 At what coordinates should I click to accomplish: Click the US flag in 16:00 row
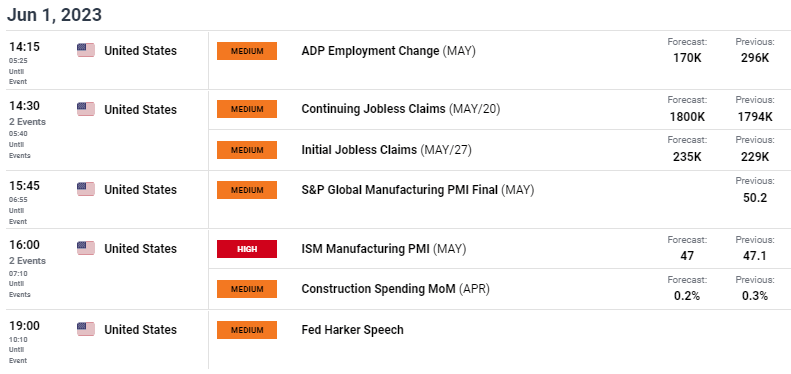[86, 248]
